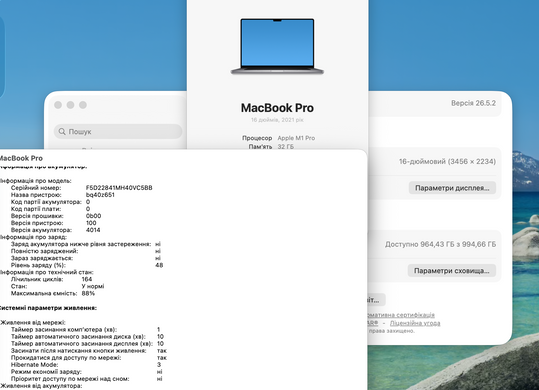Focus the Пошук search field
Screen dimensions: 539x390
(118, 132)
